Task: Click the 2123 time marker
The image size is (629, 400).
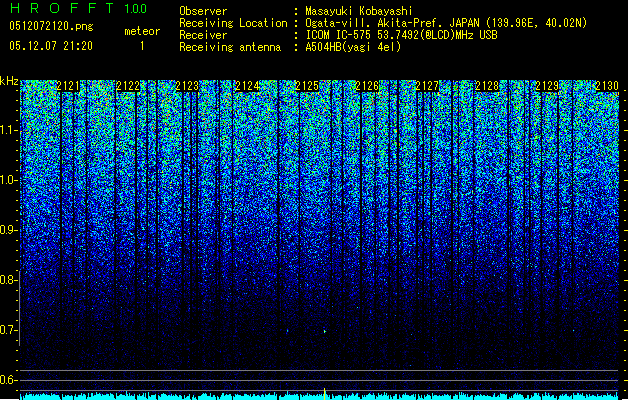Action: [x=187, y=86]
